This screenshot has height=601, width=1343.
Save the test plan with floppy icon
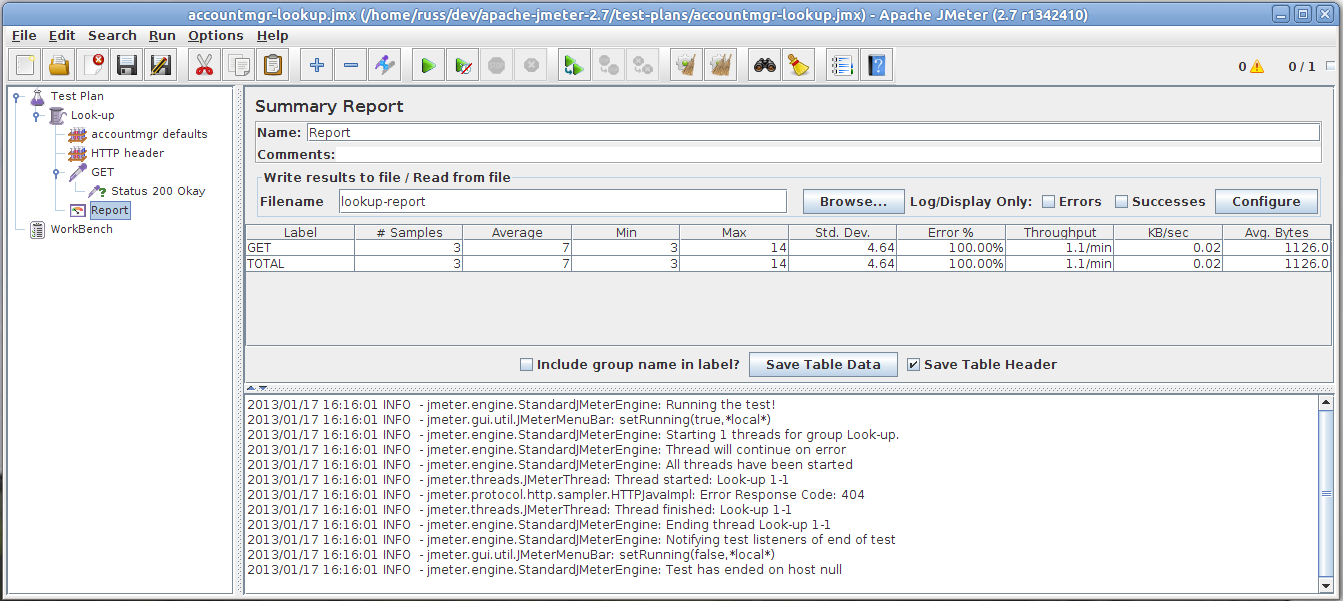[x=127, y=66]
